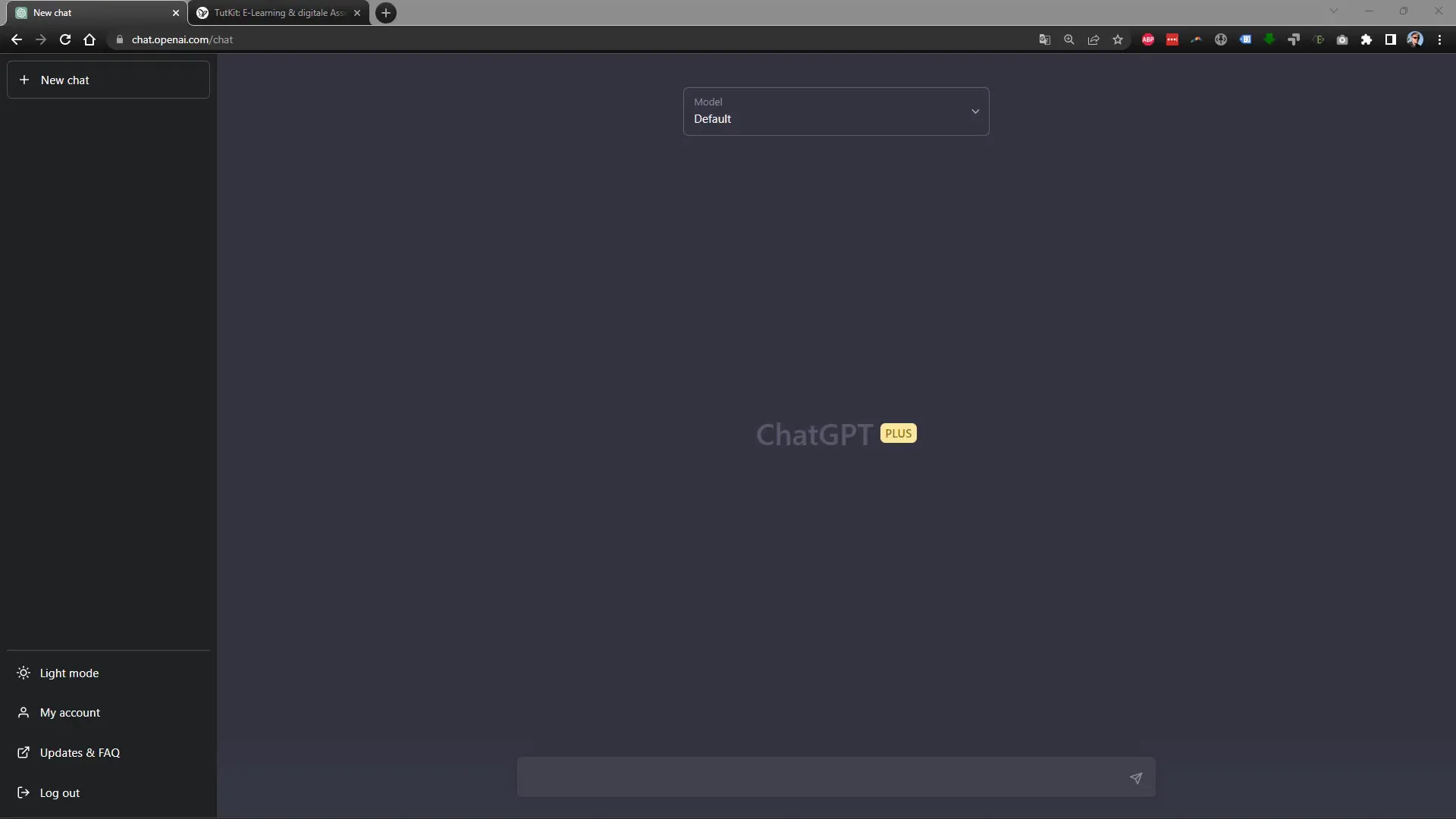Open the TutKit E-Learning tab
The width and height of the screenshot is (1456, 819).
(x=278, y=12)
